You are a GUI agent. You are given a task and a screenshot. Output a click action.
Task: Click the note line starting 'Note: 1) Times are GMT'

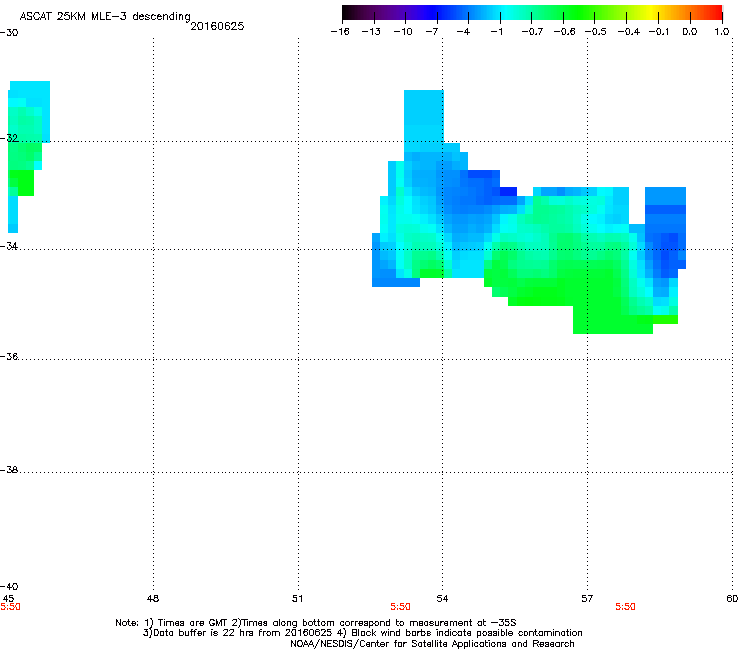click(x=316, y=623)
